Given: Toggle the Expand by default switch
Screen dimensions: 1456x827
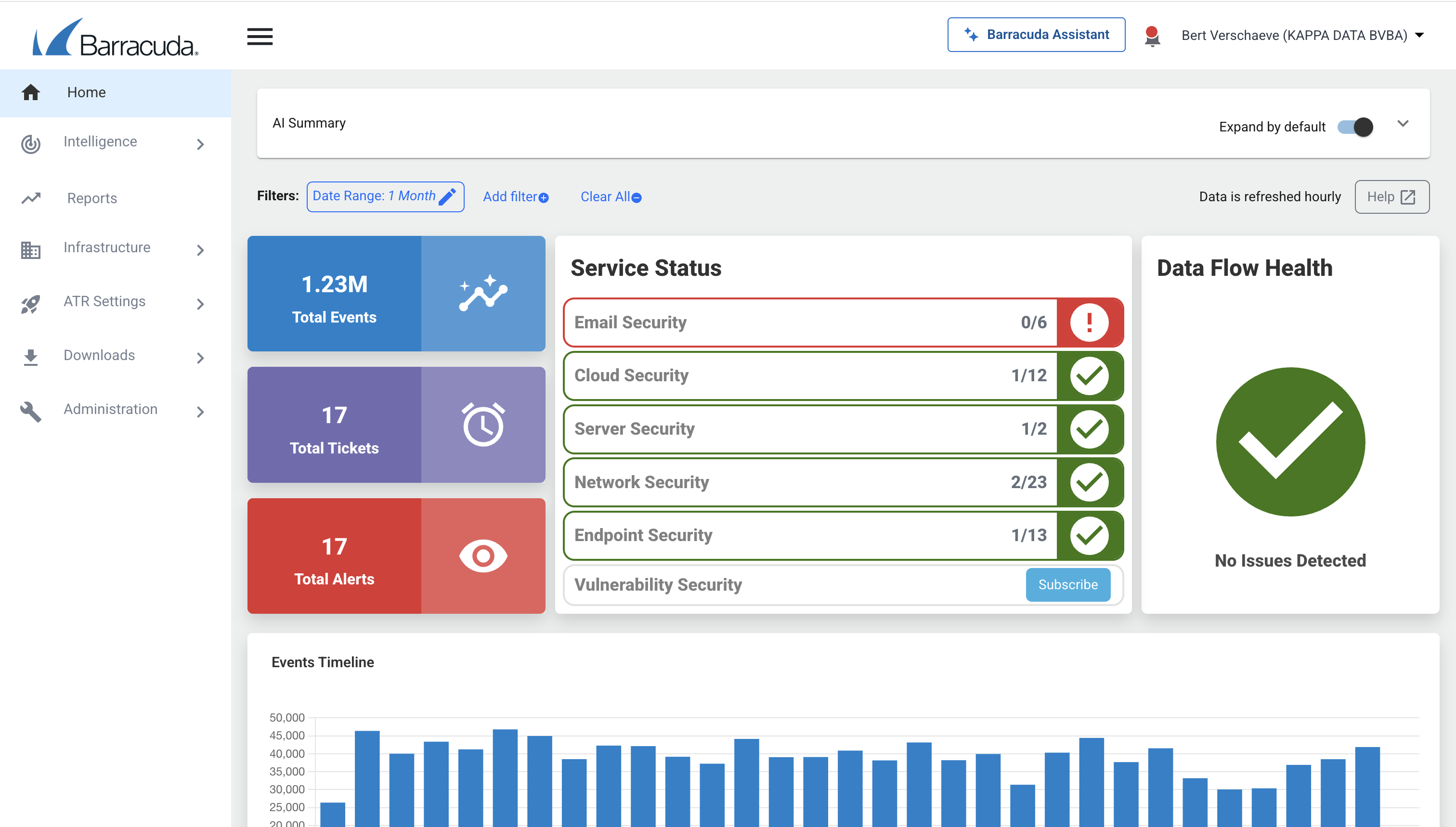Looking at the screenshot, I should 1355,127.
